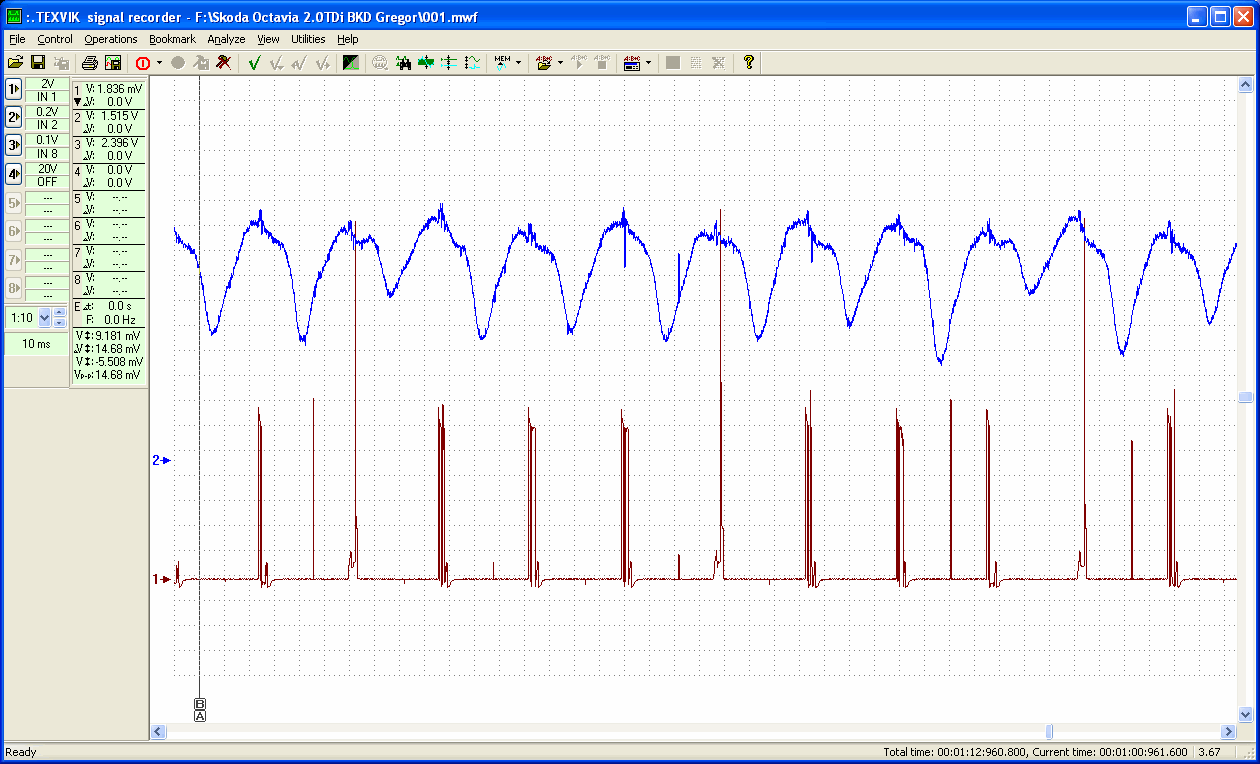Toggle channel 4 button
This screenshot has height=764, width=1260.
[14, 174]
